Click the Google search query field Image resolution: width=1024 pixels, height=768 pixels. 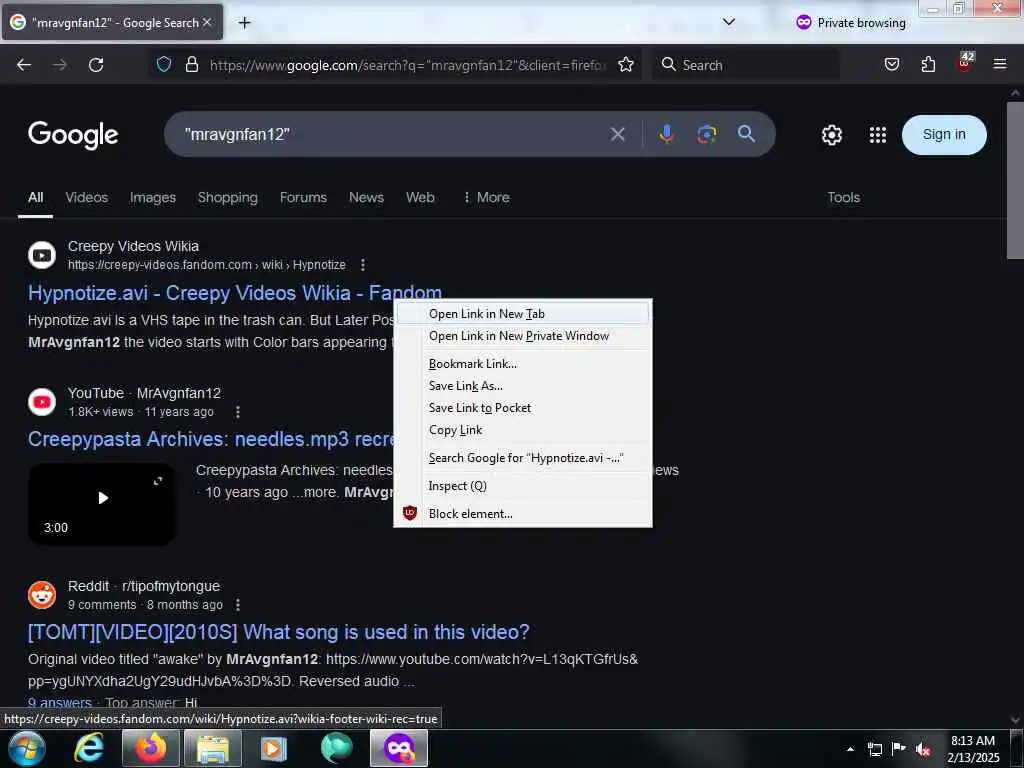point(392,135)
